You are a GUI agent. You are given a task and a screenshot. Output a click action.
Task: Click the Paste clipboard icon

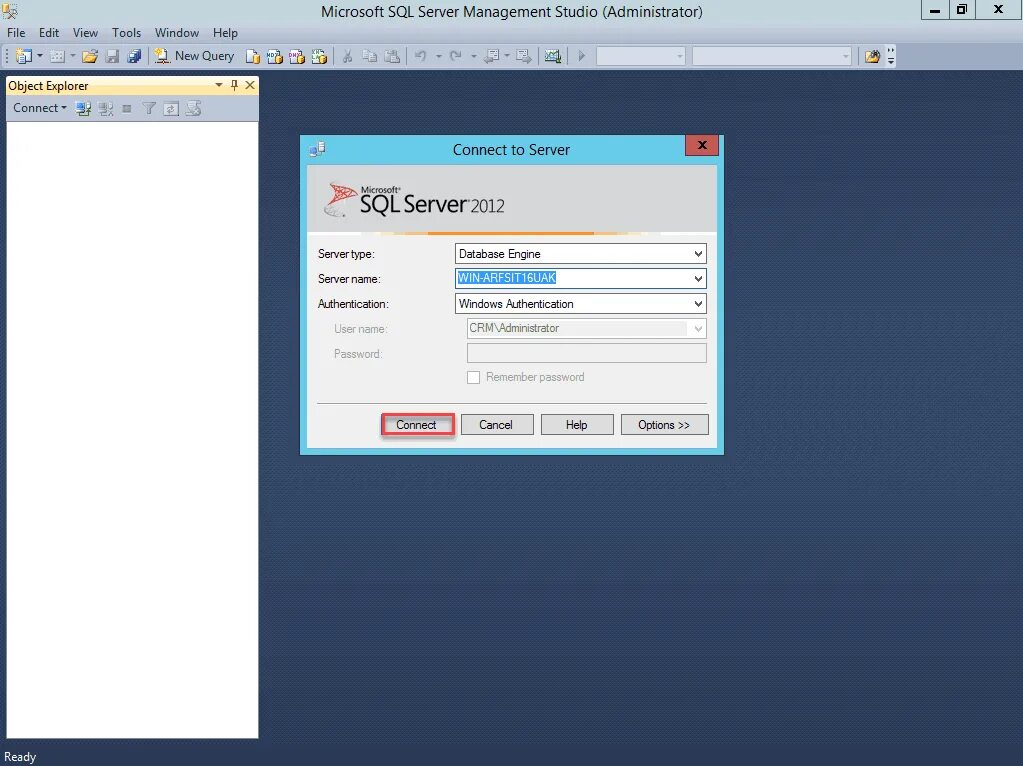[x=392, y=56]
